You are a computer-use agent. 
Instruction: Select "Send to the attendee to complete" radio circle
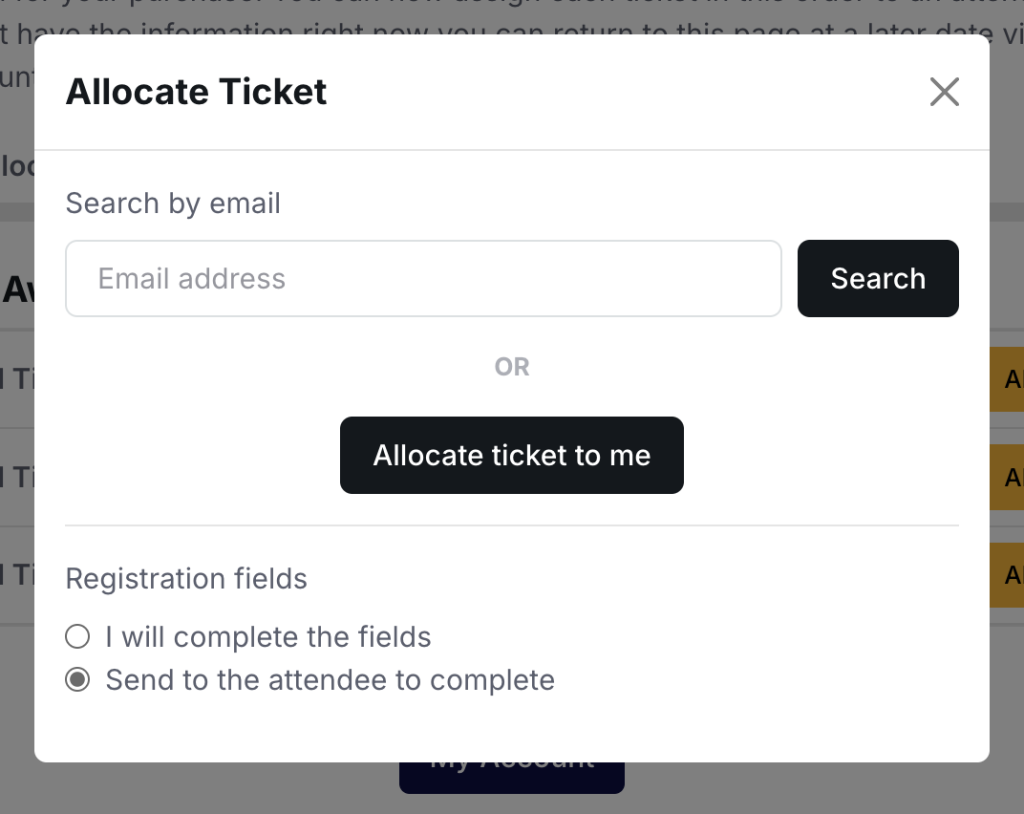[x=77, y=681]
